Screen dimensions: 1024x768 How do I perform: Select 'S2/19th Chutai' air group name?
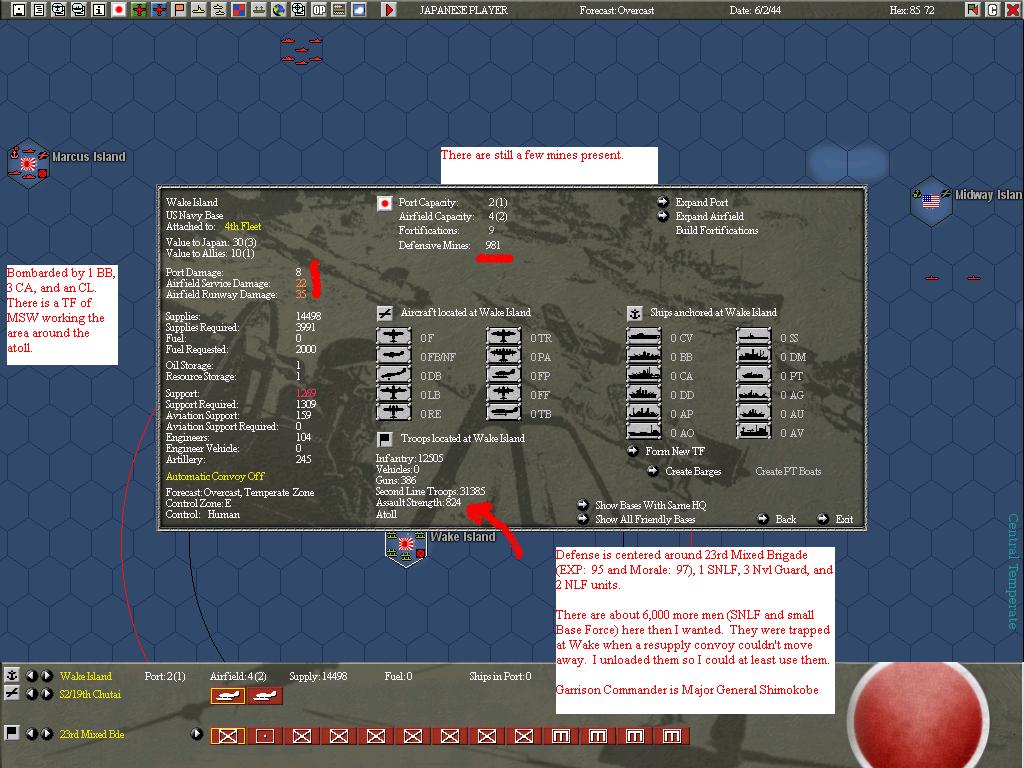click(90, 694)
